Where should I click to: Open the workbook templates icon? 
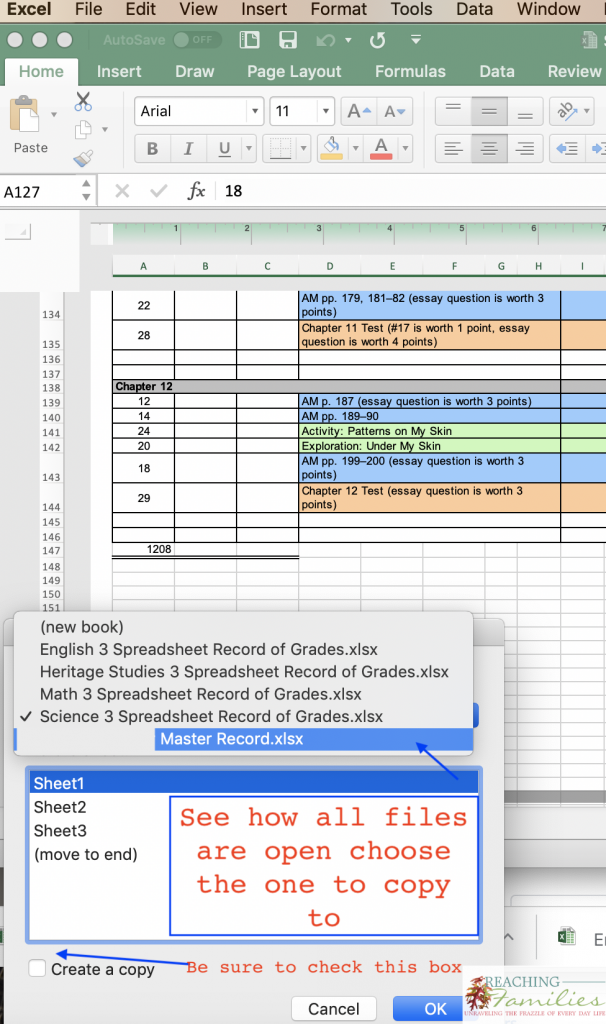(x=249, y=40)
